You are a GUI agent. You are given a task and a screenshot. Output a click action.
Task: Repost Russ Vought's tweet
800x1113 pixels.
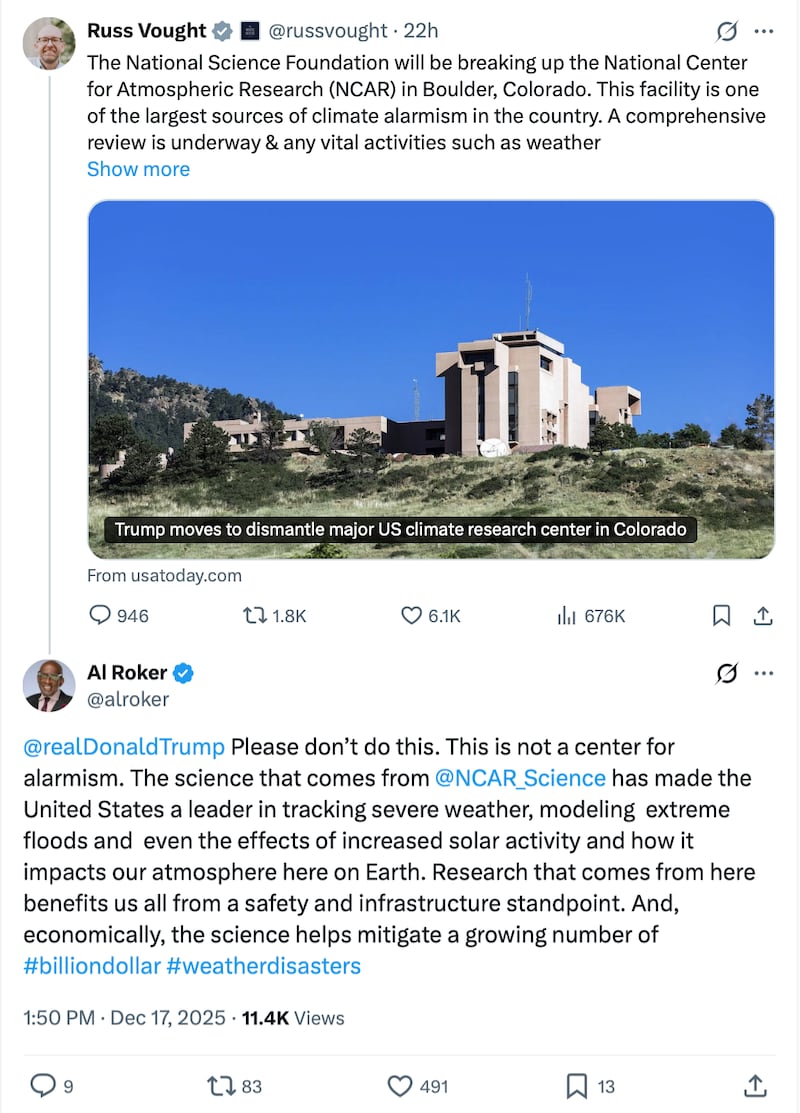point(257,616)
